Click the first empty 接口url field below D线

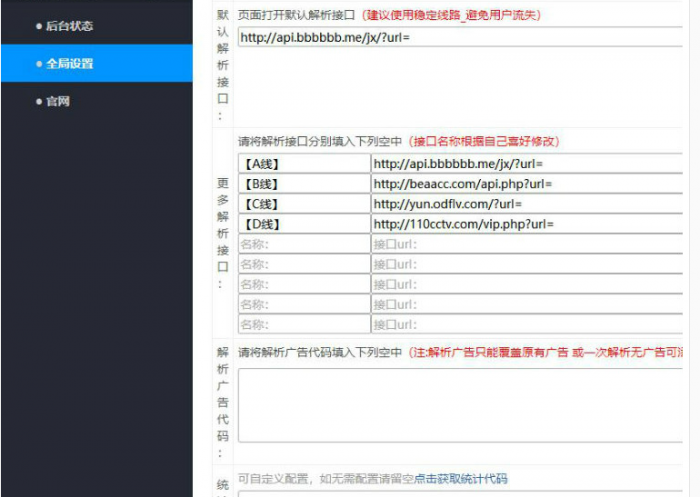pyautogui.click(x=527, y=244)
